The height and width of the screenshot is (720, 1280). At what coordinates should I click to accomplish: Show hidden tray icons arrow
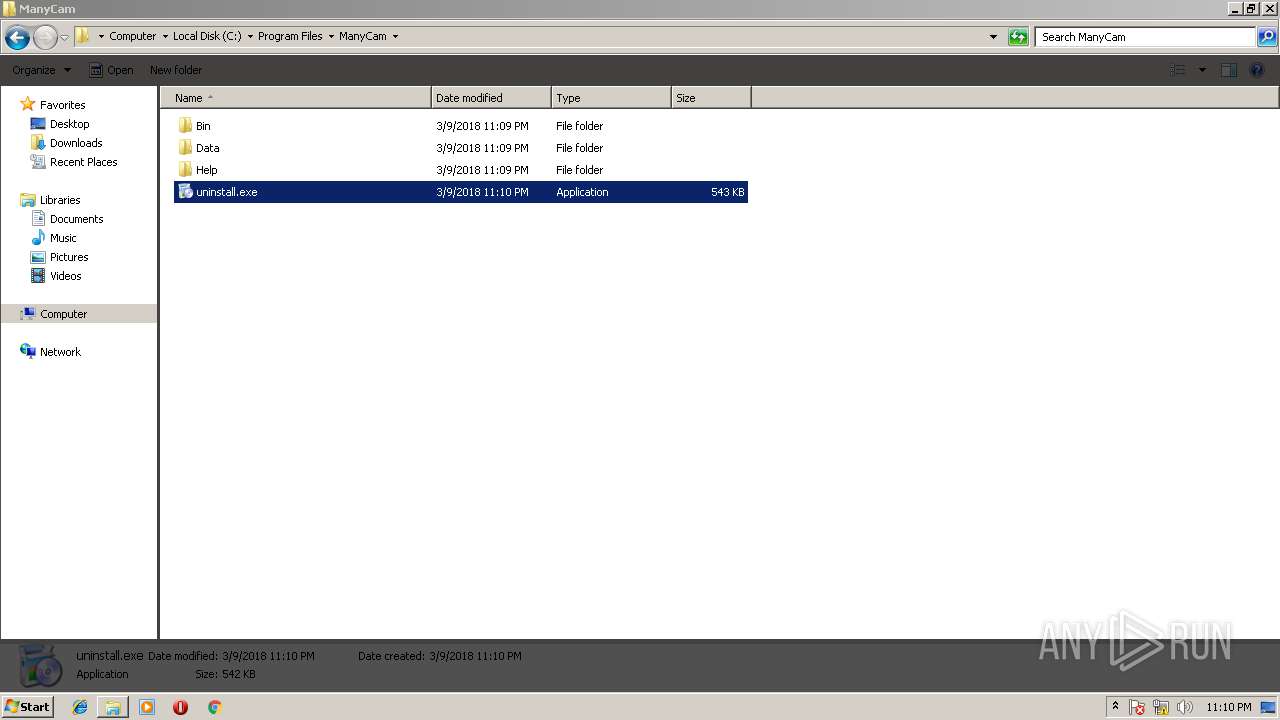click(x=1116, y=707)
